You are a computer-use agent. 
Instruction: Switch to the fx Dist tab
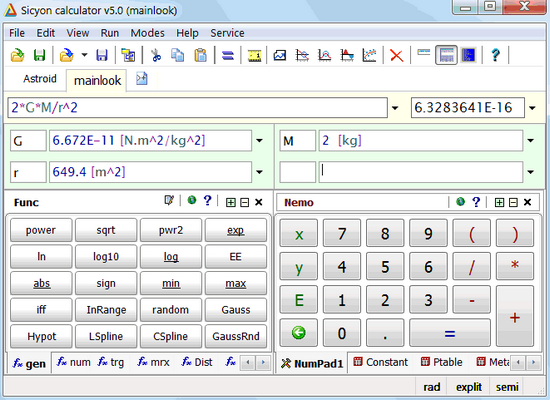tap(197, 362)
